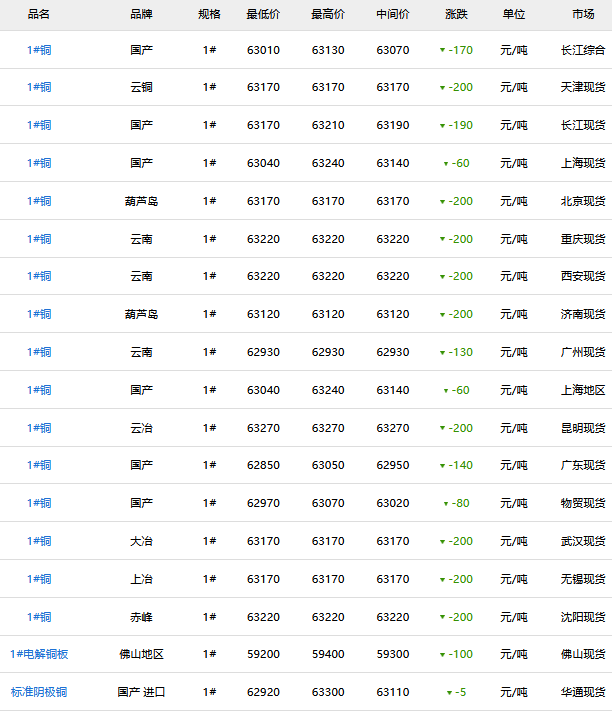Screen dimensions: 612x714
Task: Click the 最低价 column header
Action: point(263,15)
